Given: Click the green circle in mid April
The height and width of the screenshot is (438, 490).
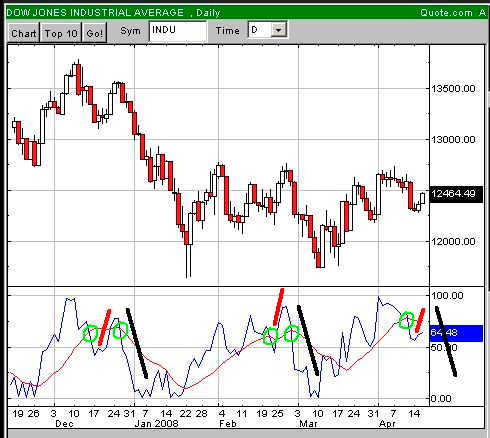Looking at the screenshot, I should click(407, 320).
